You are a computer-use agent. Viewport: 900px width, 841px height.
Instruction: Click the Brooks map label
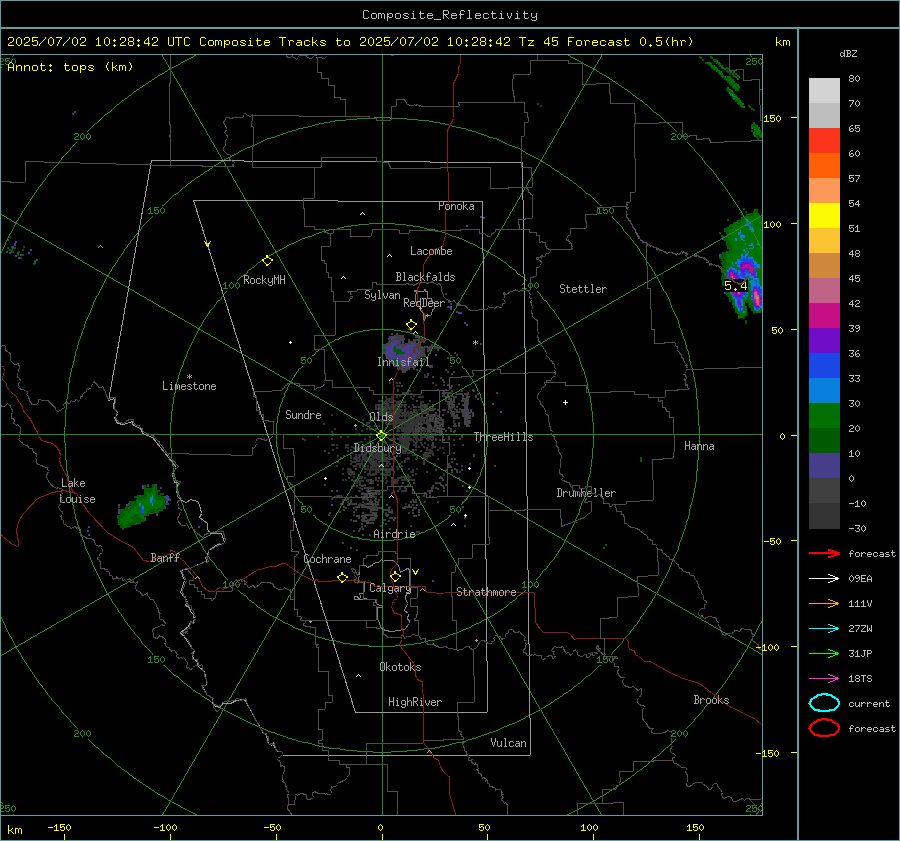point(711,700)
